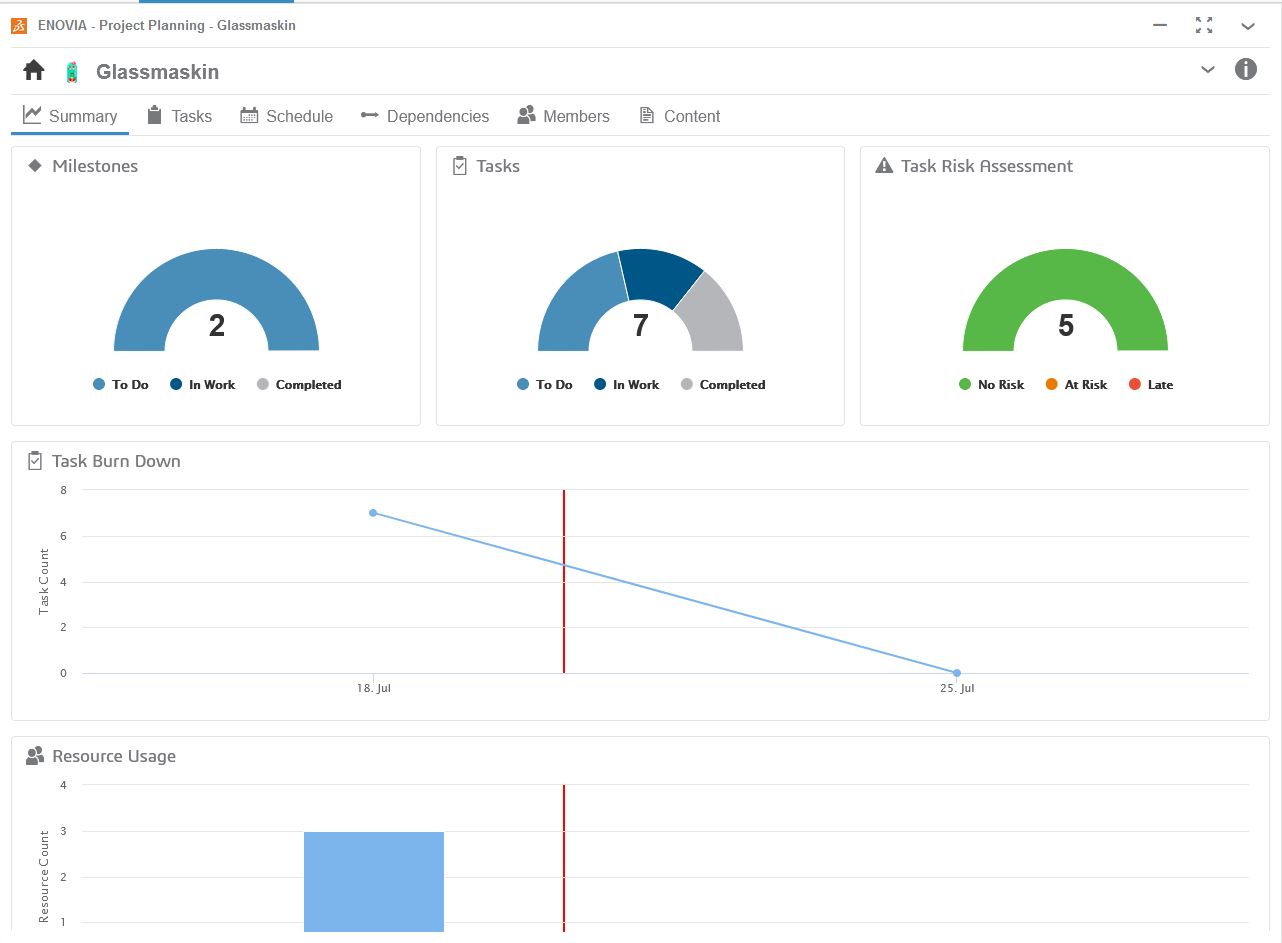Click the Glassmaskin project icon

tap(71, 72)
